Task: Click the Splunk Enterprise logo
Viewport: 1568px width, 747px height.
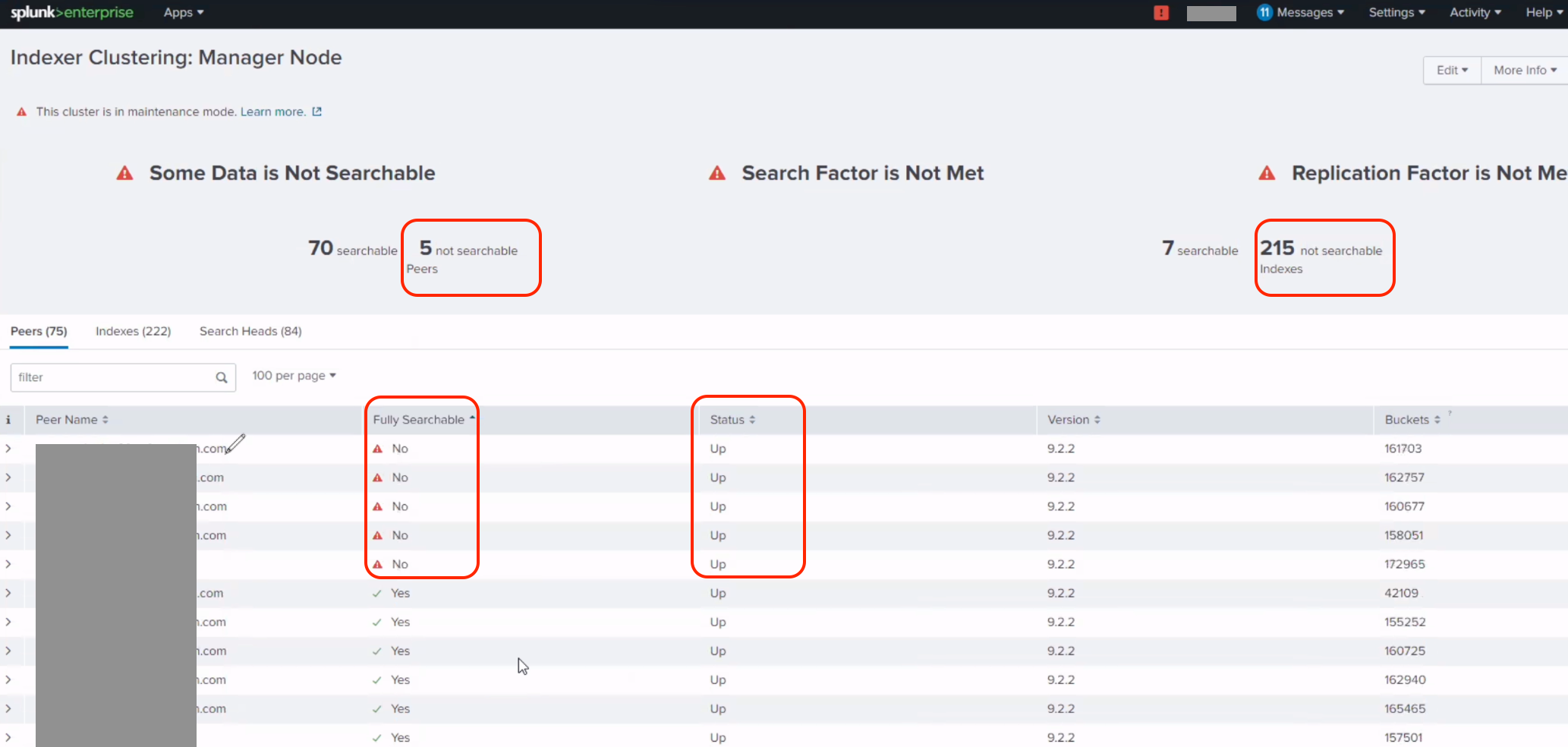Action: 71,12
